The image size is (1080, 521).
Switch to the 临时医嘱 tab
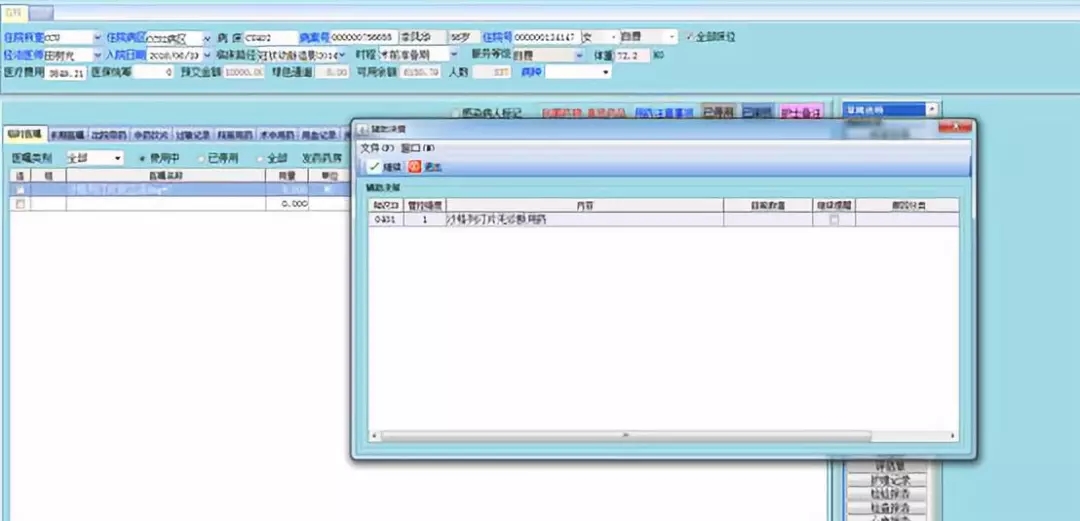[24, 134]
